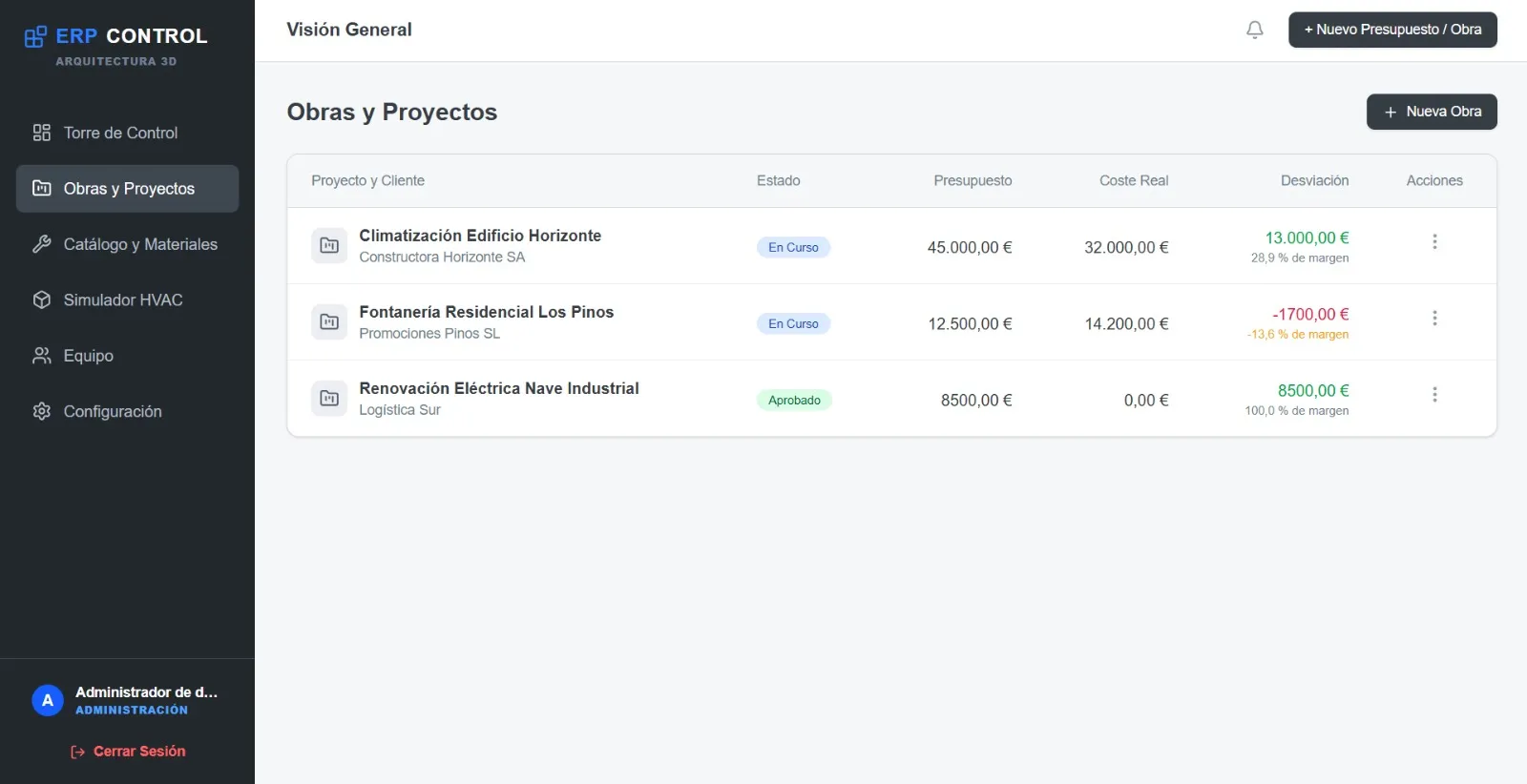Viewport: 1527px width, 784px height.
Task: Click the ADMINISTRACIÓN role label
Action: (x=132, y=711)
